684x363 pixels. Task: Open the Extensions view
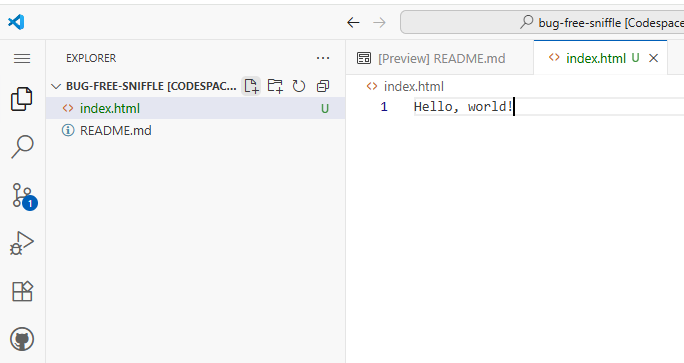(x=22, y=291)
